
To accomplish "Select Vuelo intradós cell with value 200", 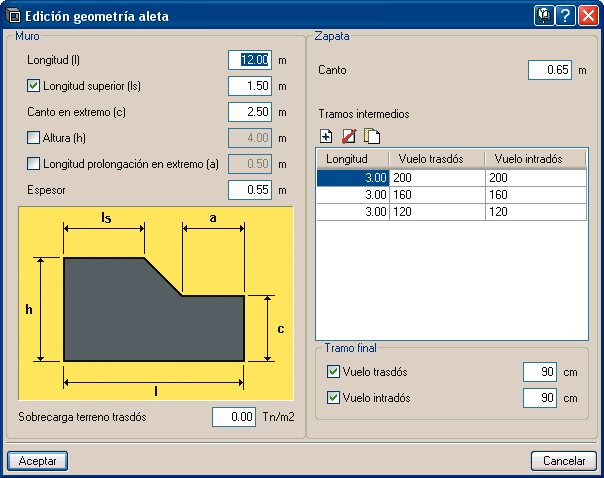I will click(536, 178).
